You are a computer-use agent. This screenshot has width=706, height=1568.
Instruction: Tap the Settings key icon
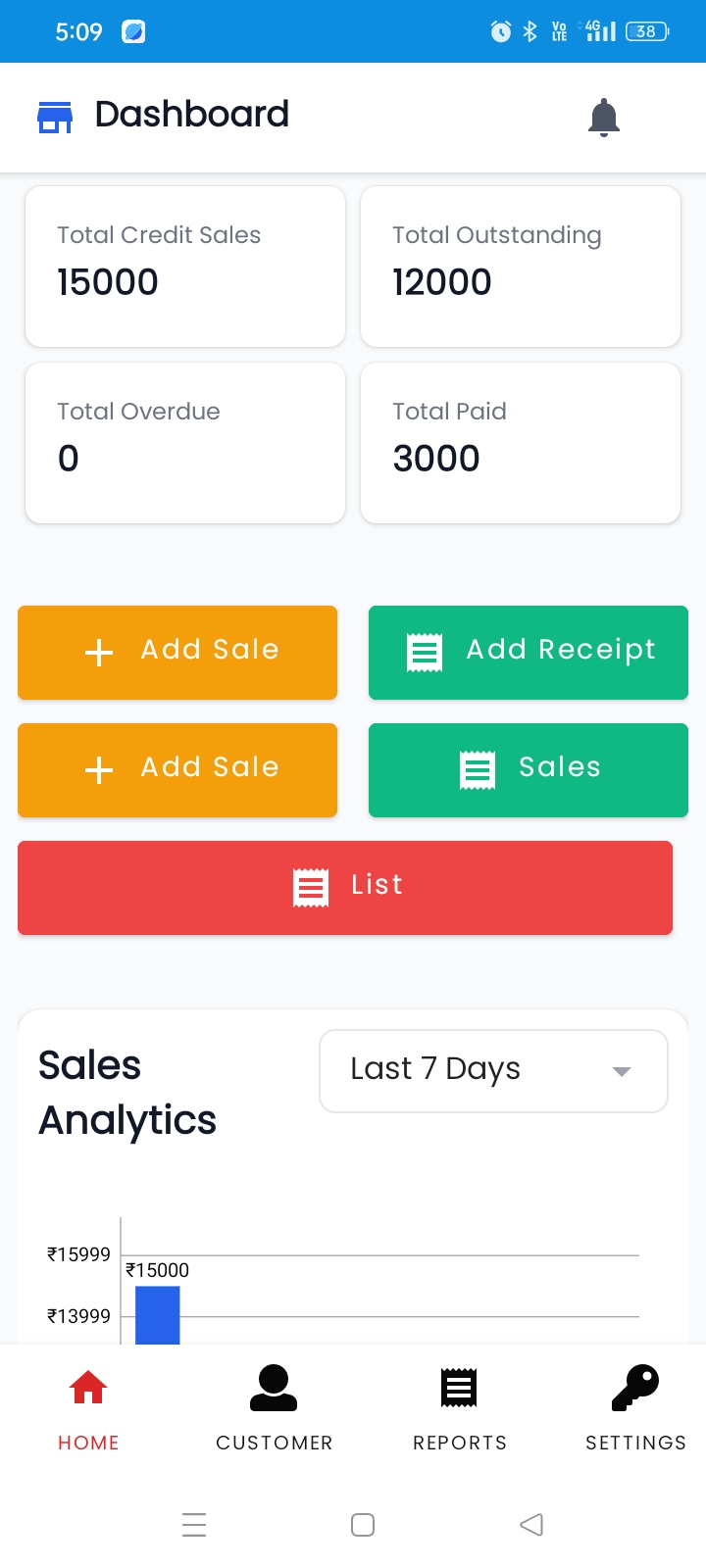[x=634, y=1387]
